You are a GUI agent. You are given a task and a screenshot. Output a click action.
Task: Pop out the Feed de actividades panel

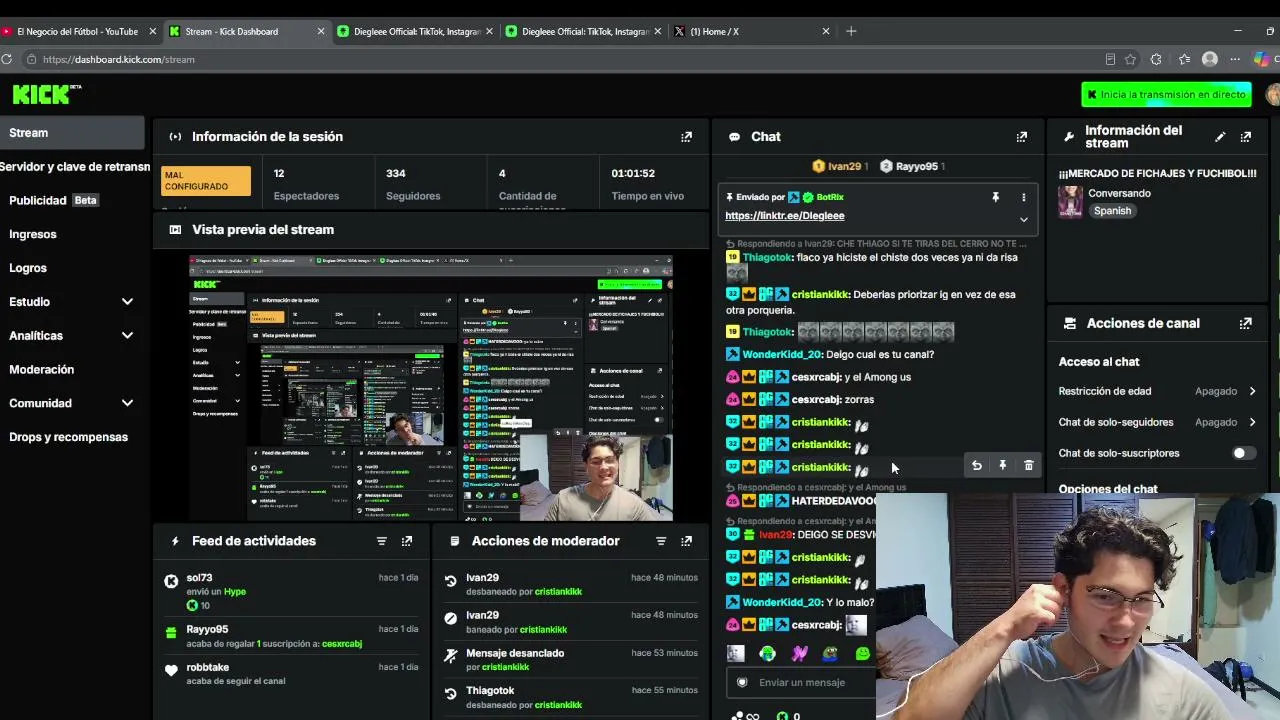pyautogui.click(x=406, y=541)
